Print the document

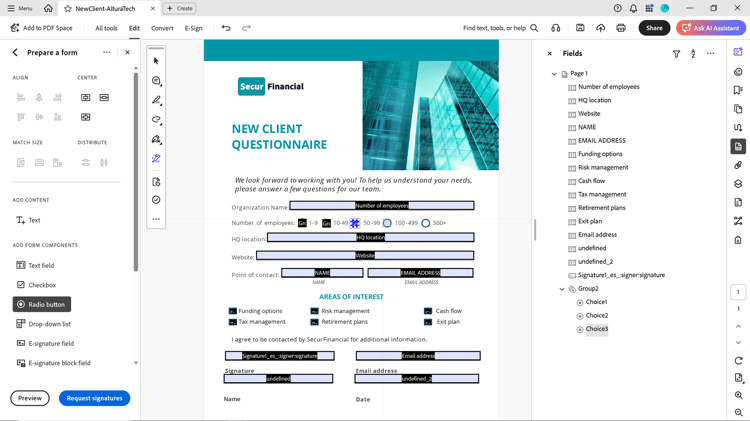tap(621, 28)
